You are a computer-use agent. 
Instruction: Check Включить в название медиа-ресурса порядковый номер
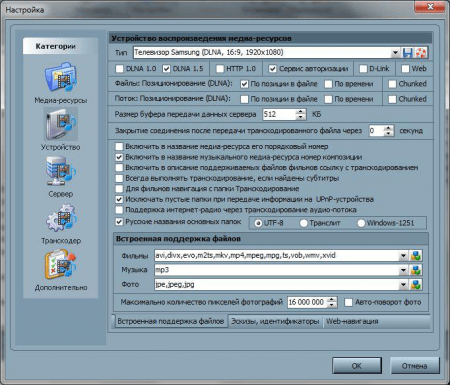tap(119, 146)
